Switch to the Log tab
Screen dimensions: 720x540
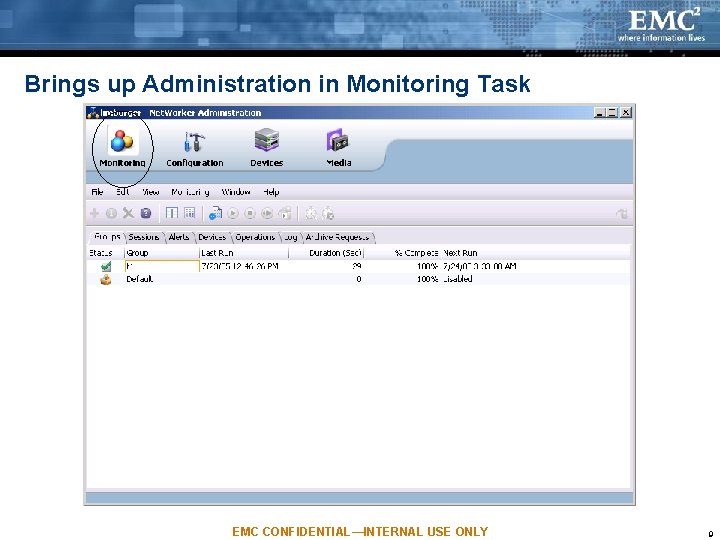(x=291, y=237)
